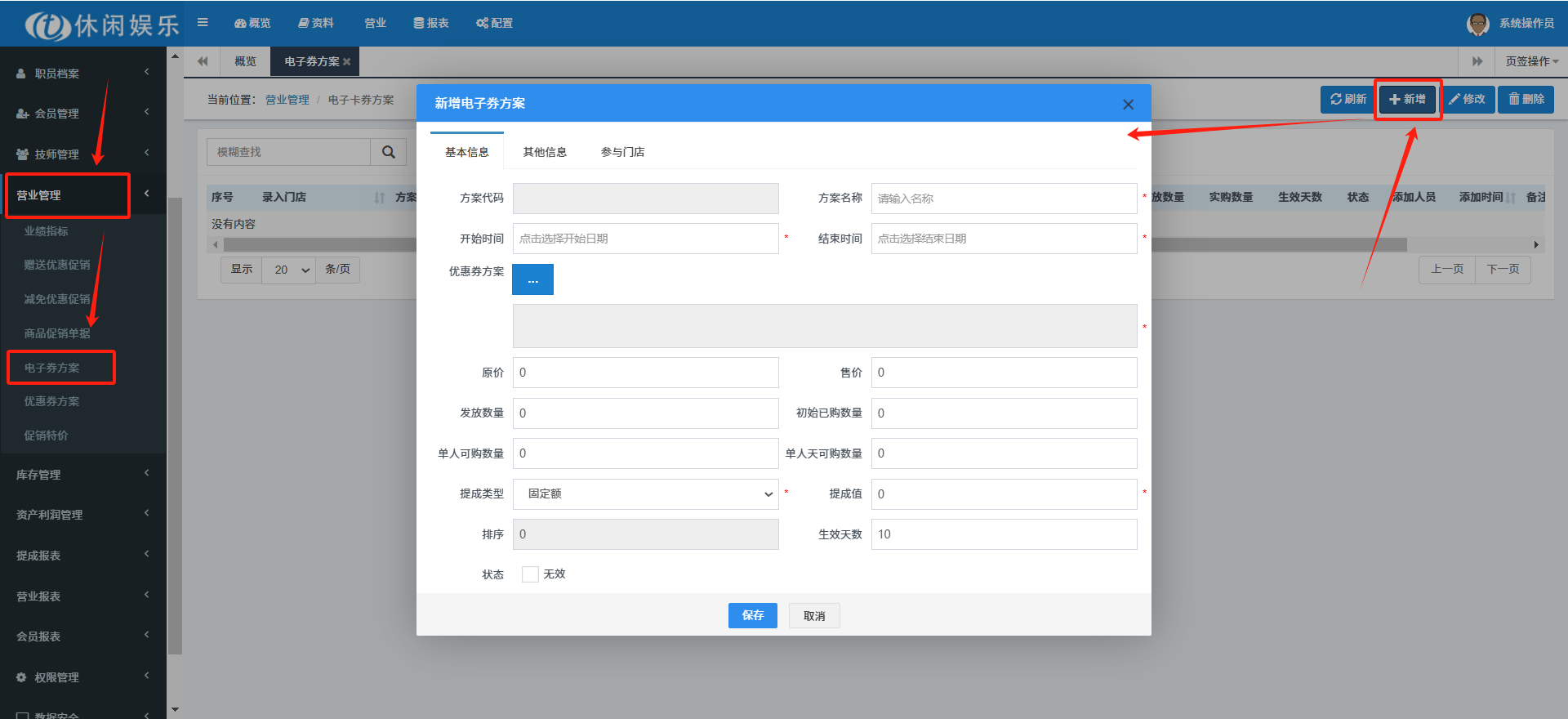Image resolution: width=1568 pixels, height=719 pixels.
Task: Click the 修改 edit pencil button
Action: click(1467, 99)
